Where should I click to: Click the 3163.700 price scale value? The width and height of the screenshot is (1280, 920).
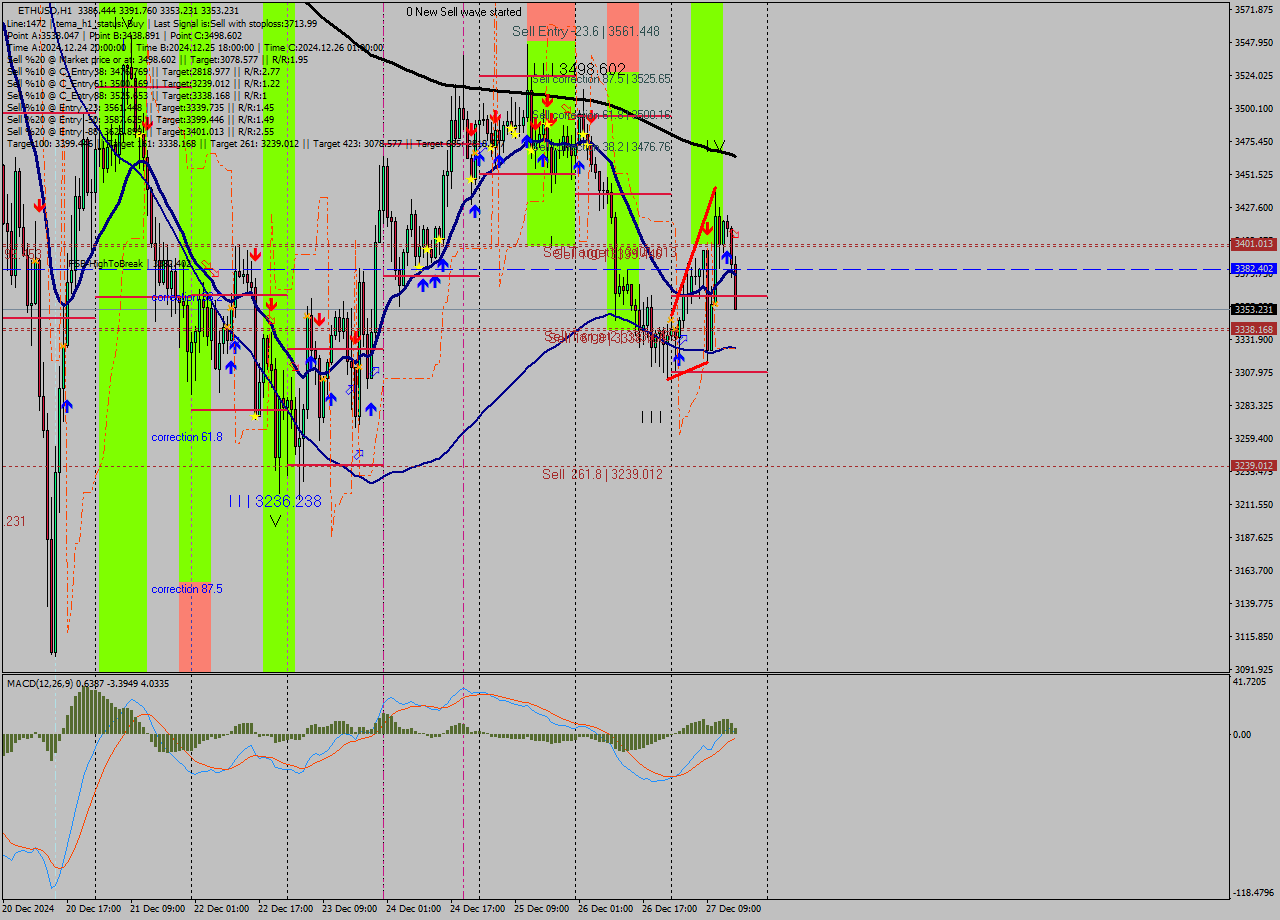pos(1253,571)
